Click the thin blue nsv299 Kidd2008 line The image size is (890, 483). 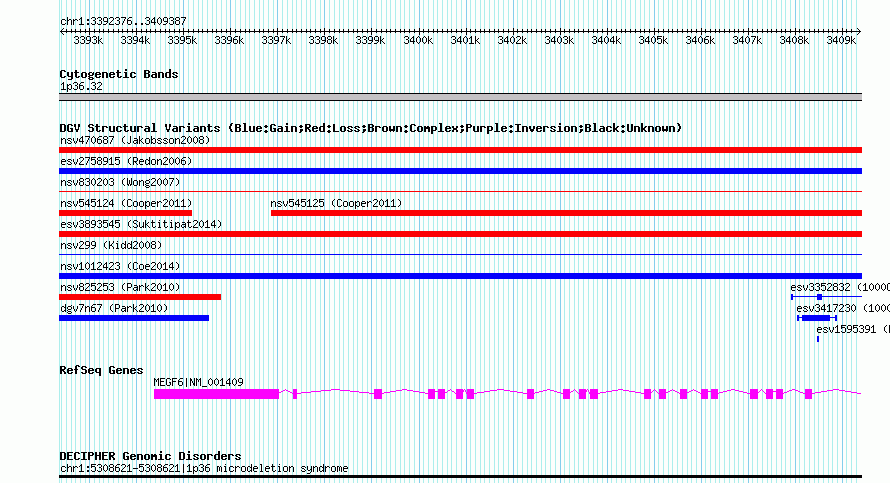(460, 255)
